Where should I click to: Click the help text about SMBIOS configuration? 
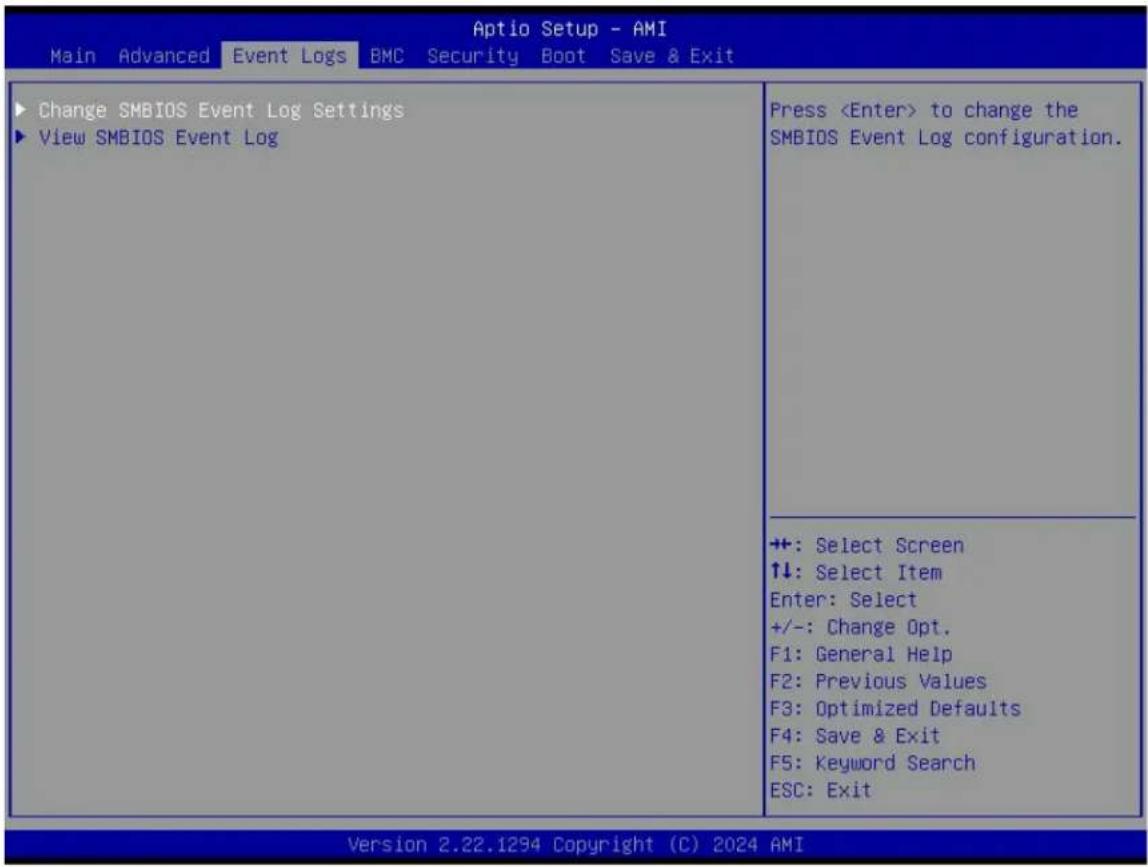point(945,124)
